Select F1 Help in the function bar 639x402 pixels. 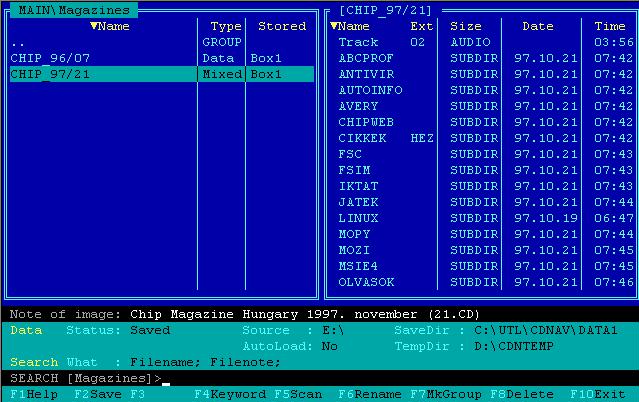pos(34,394)
